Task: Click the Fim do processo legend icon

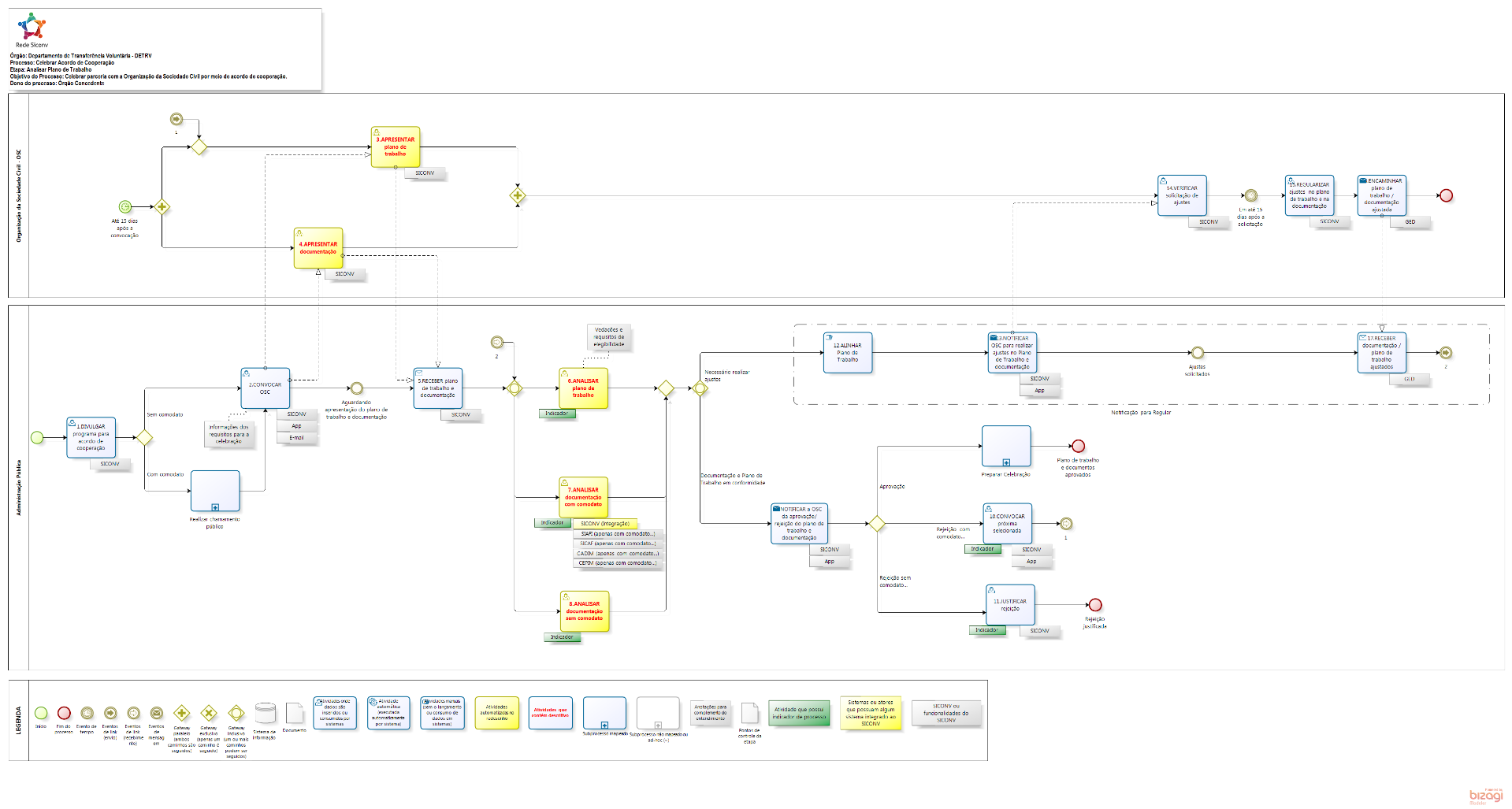Action: click(x=64, y=713)
